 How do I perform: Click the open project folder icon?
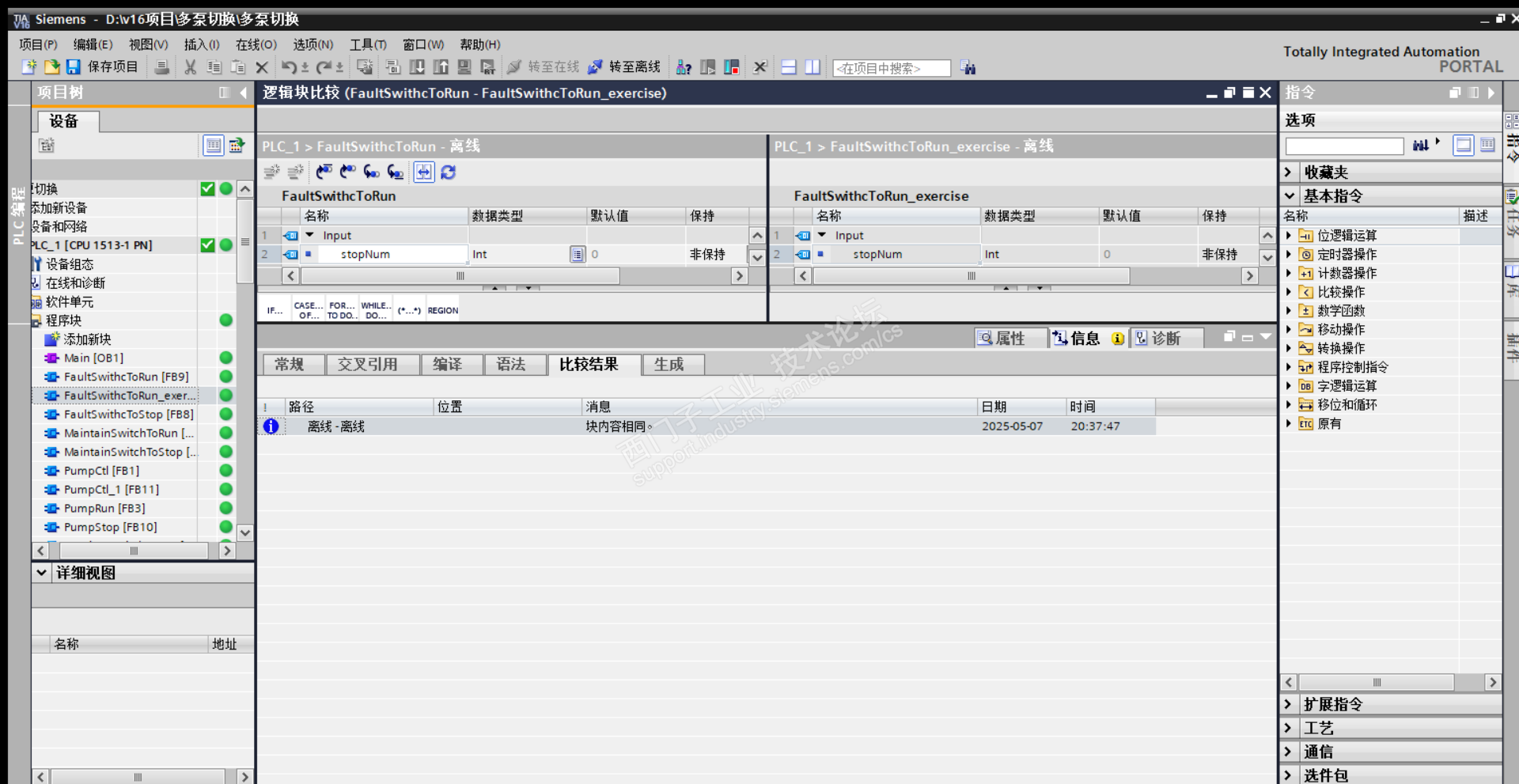tap(52, 67)
